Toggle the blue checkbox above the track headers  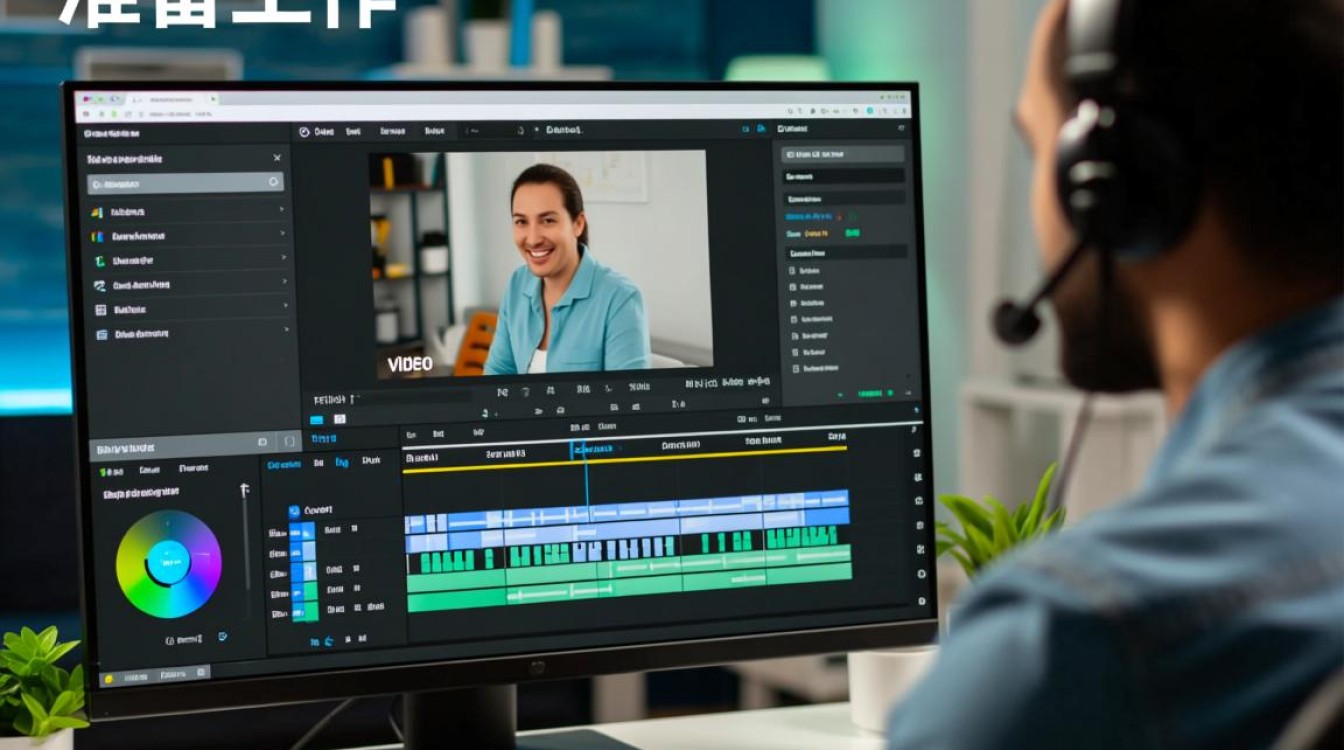294,511
